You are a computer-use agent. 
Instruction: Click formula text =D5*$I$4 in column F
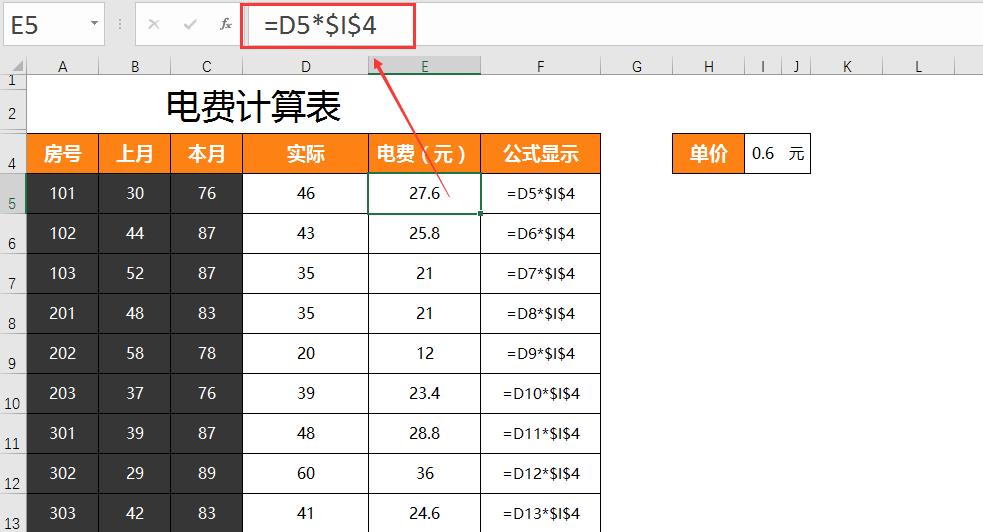coord(541,194)
